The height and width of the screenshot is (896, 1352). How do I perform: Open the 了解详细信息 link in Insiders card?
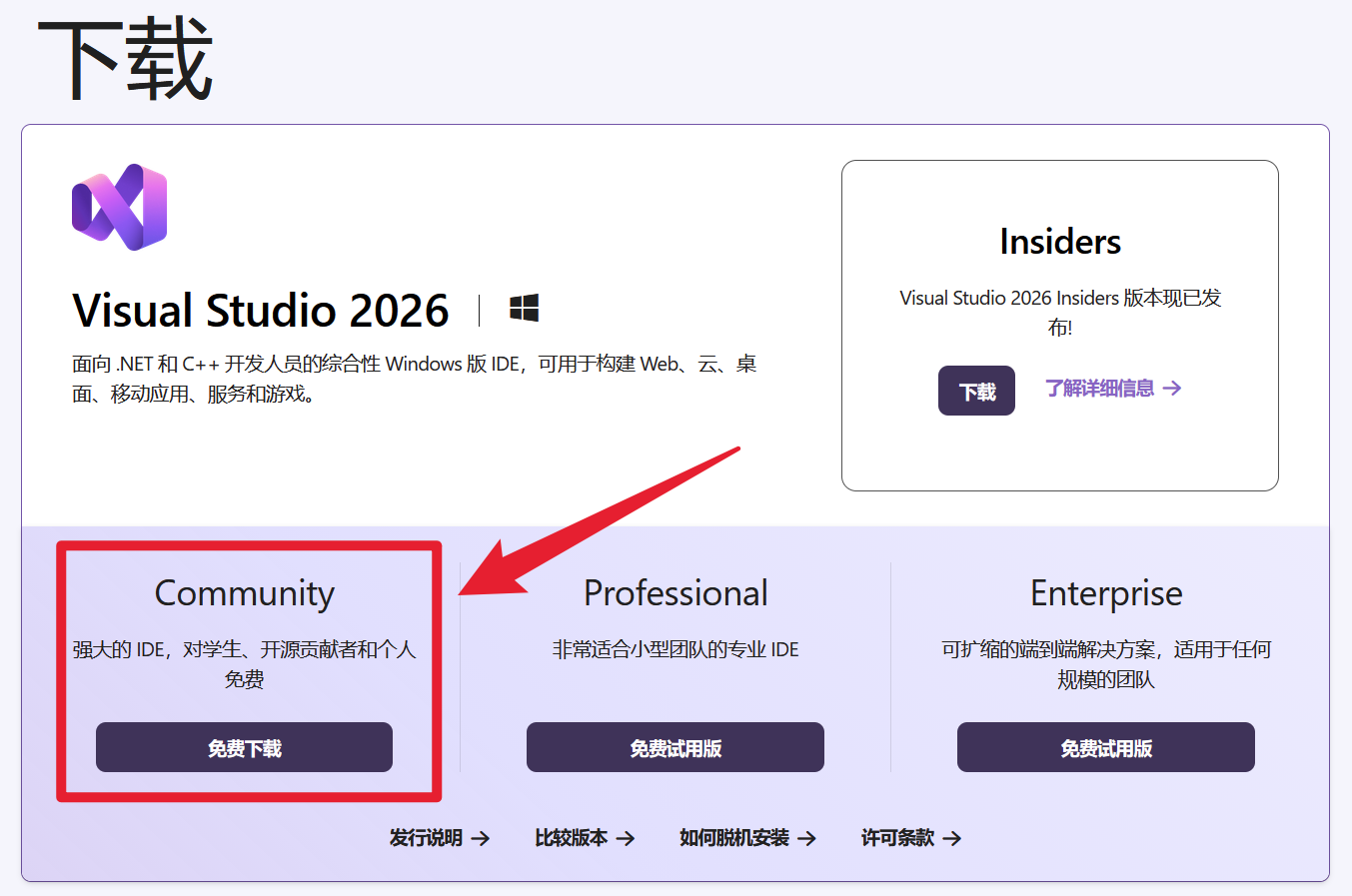tap(1113, 389)
